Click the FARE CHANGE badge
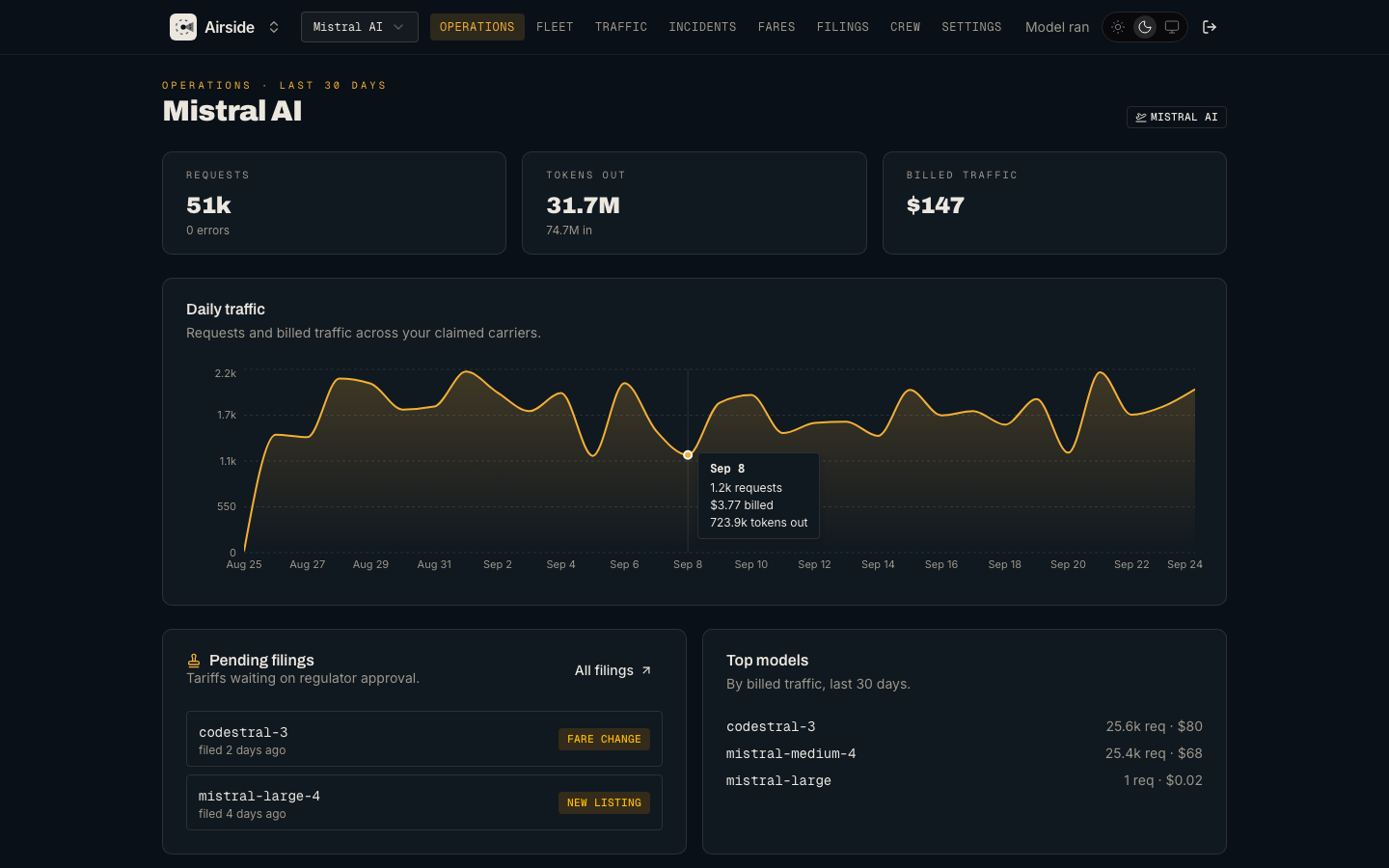This screenshot has height=868, width=1389. click(x=604, y=740)
